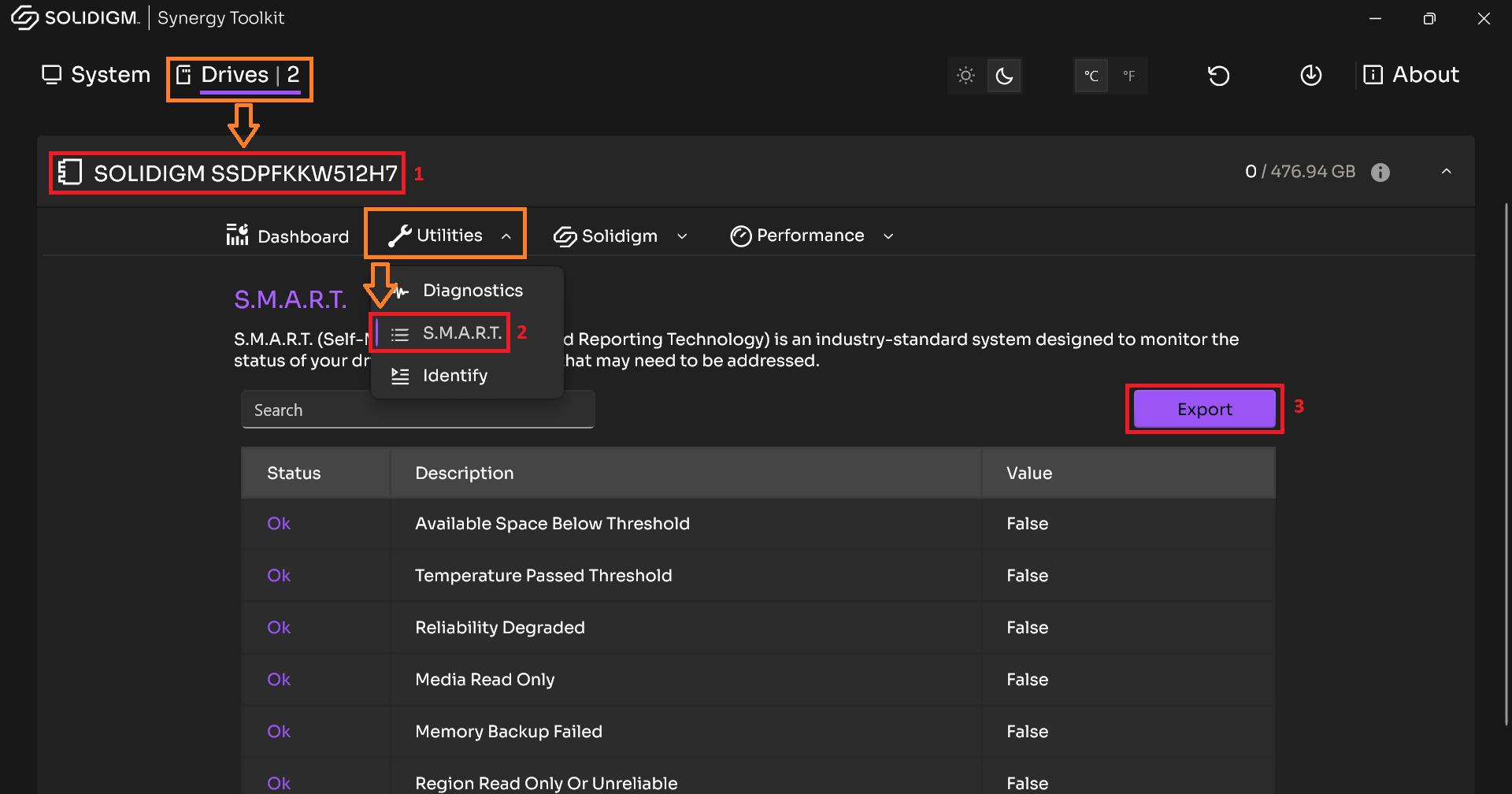The height and width of the screenshot is (794, 1512).
Task: Click the download update icon
Action: pos(1311,76)
